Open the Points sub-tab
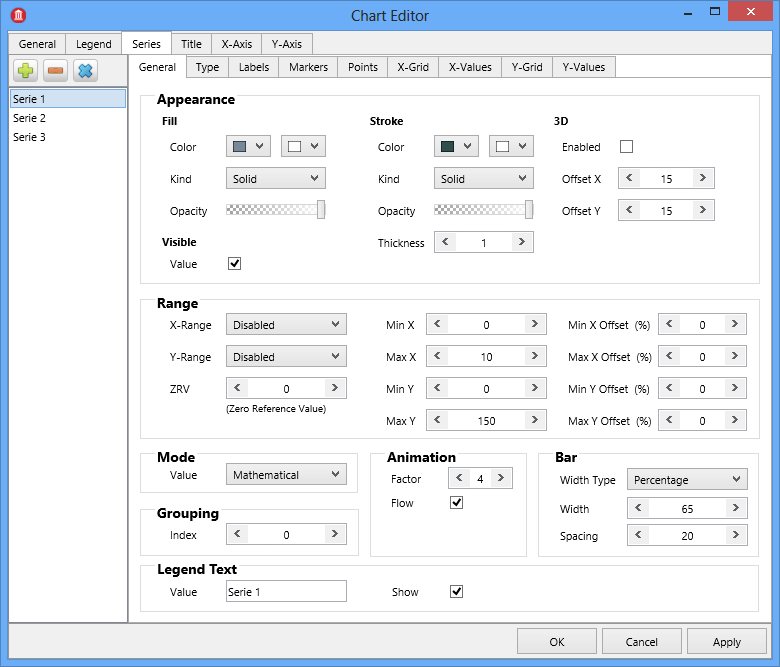 click(363, 67)
